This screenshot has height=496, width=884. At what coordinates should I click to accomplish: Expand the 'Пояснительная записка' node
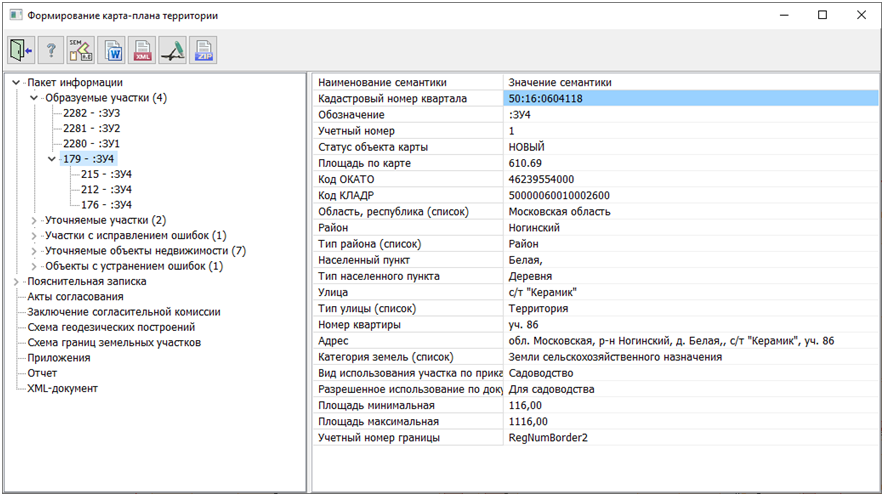[17, 282]
